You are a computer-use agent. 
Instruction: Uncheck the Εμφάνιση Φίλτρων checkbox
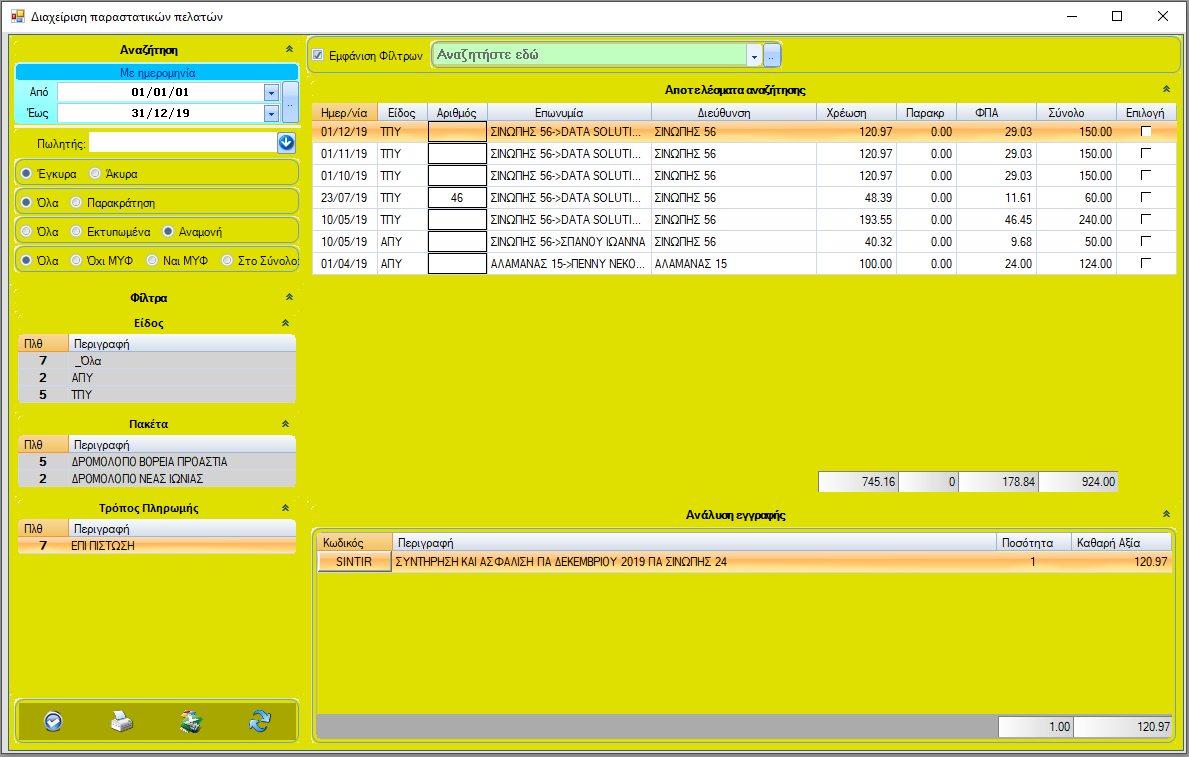pyautogui.click(x=319, y=55)
